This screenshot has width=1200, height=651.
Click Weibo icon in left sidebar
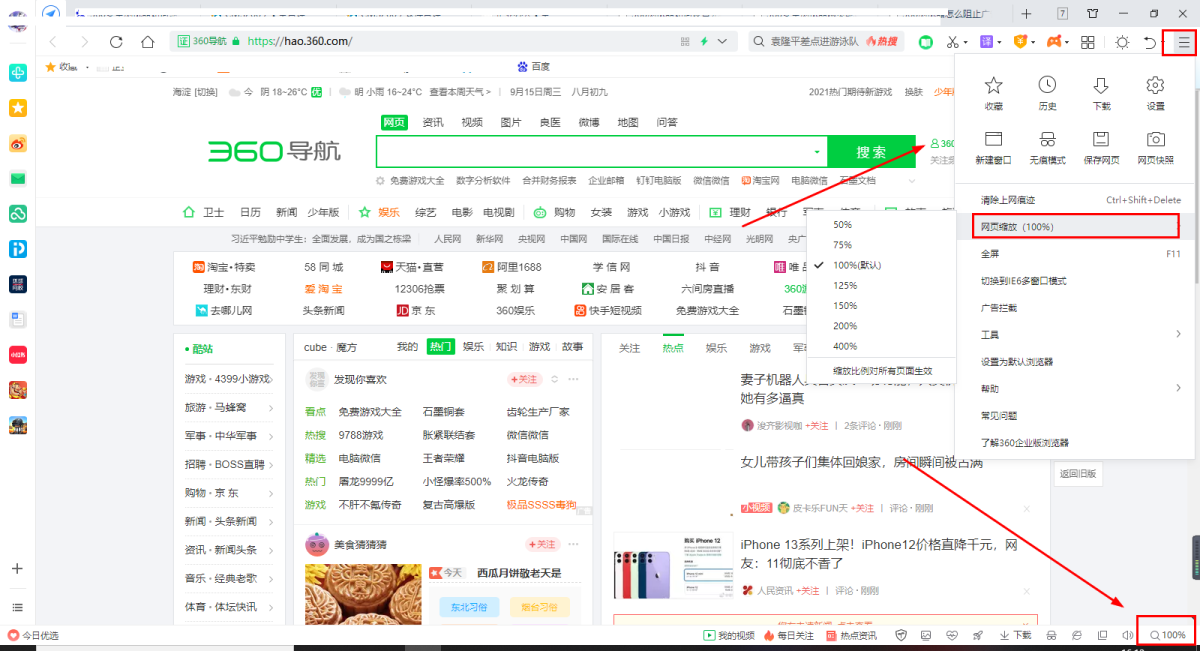(18, 143)
